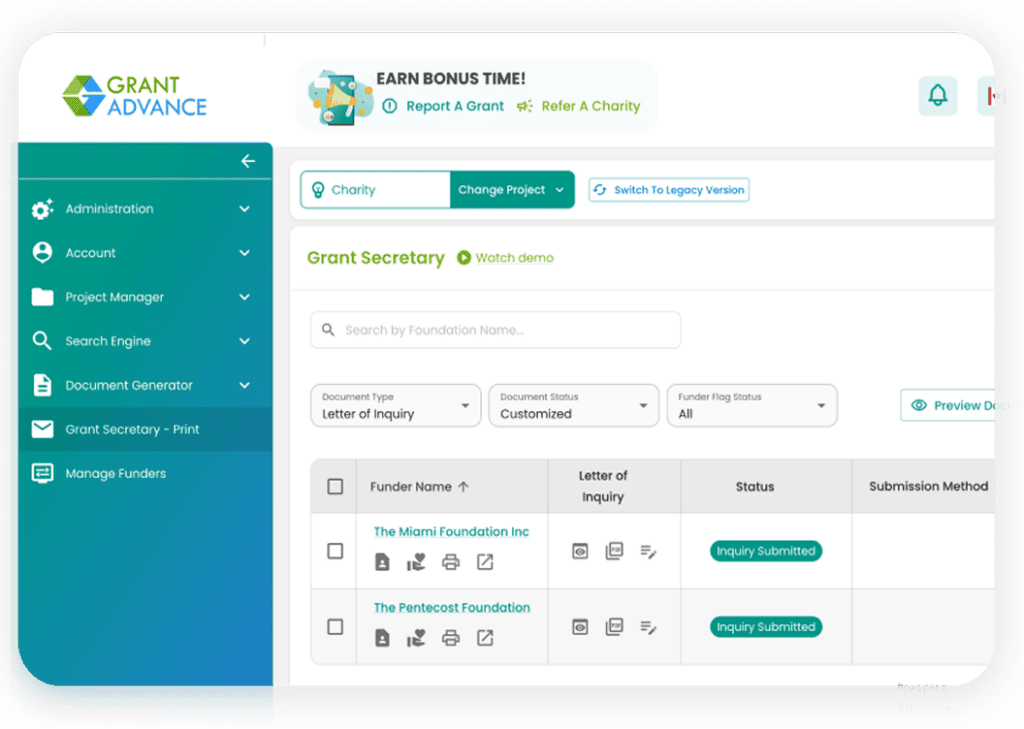The width and height of the screenshot is (1024, 729).
Task: Check the box for The Miami Foundation Inc
Action: [x=335, y=551]
